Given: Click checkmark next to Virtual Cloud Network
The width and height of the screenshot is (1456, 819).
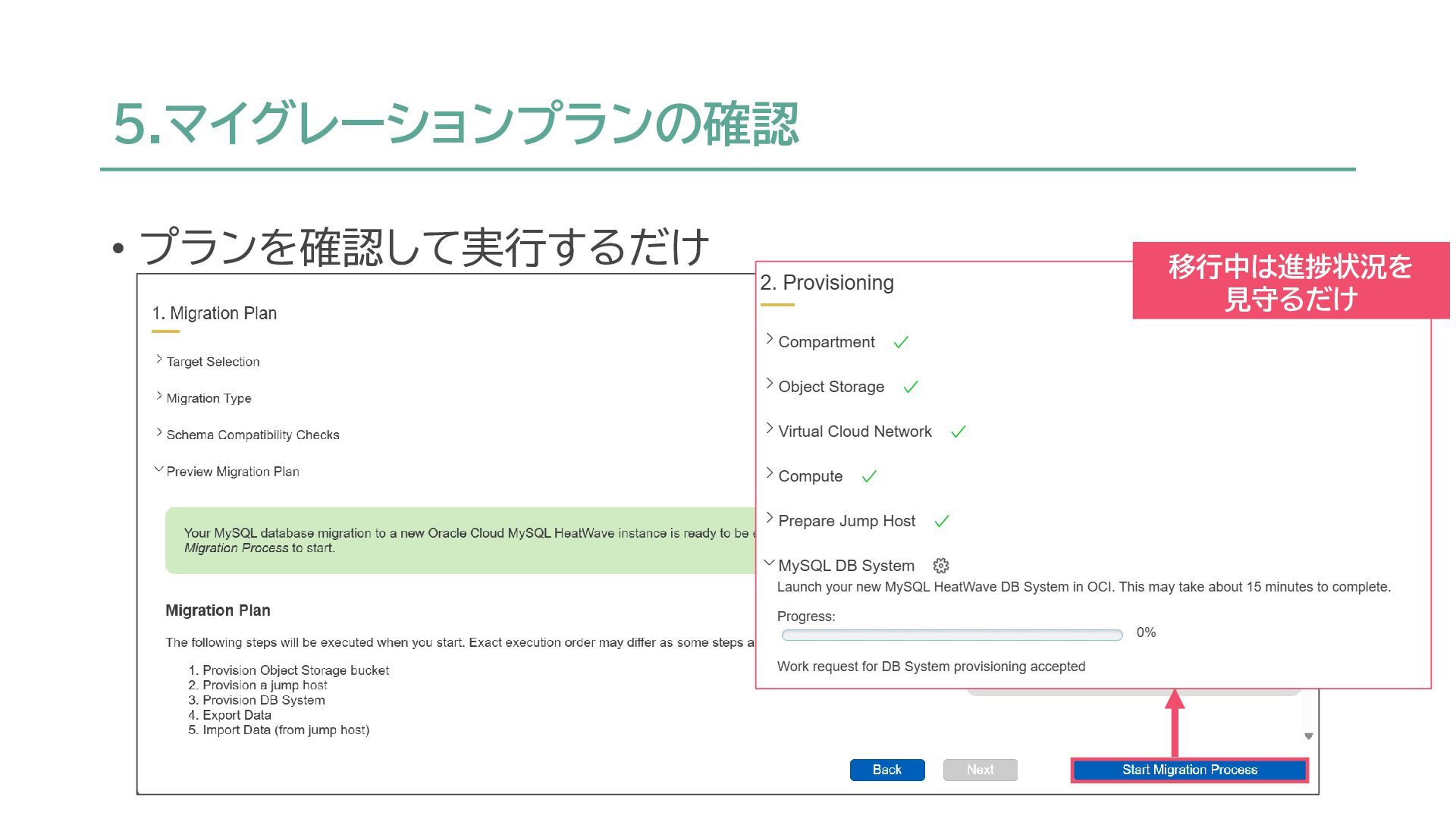Looking at the screenshot, I should point(959,432).
